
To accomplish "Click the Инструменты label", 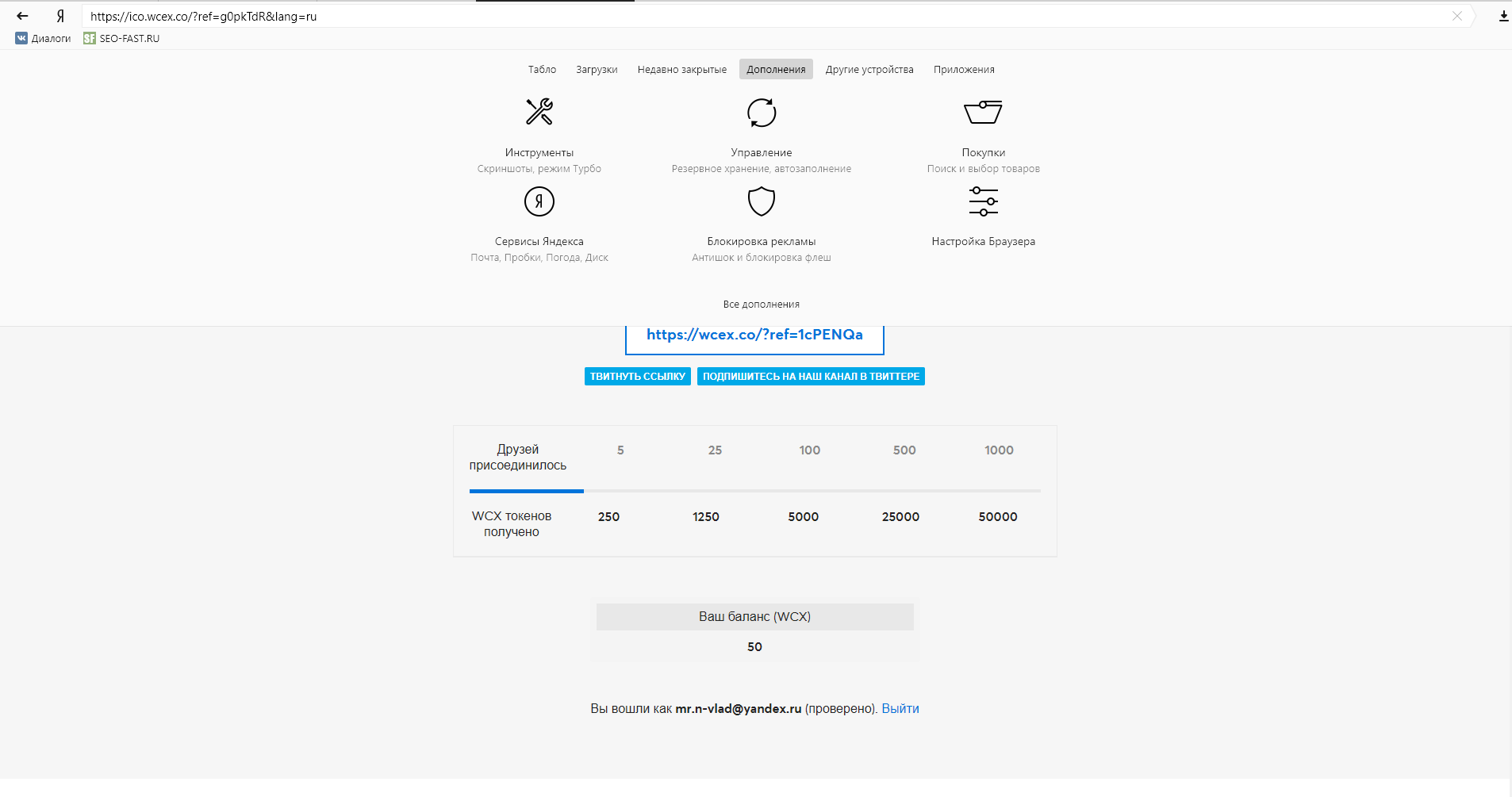I will coord(539,153).
